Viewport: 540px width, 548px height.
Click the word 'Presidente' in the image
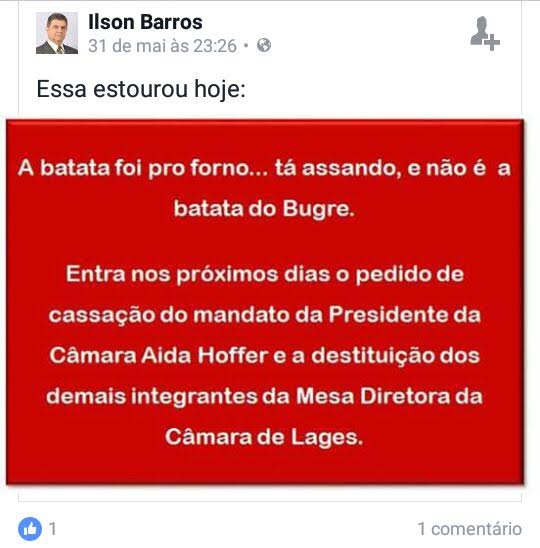pyautogui.click(x=389, y=315)
